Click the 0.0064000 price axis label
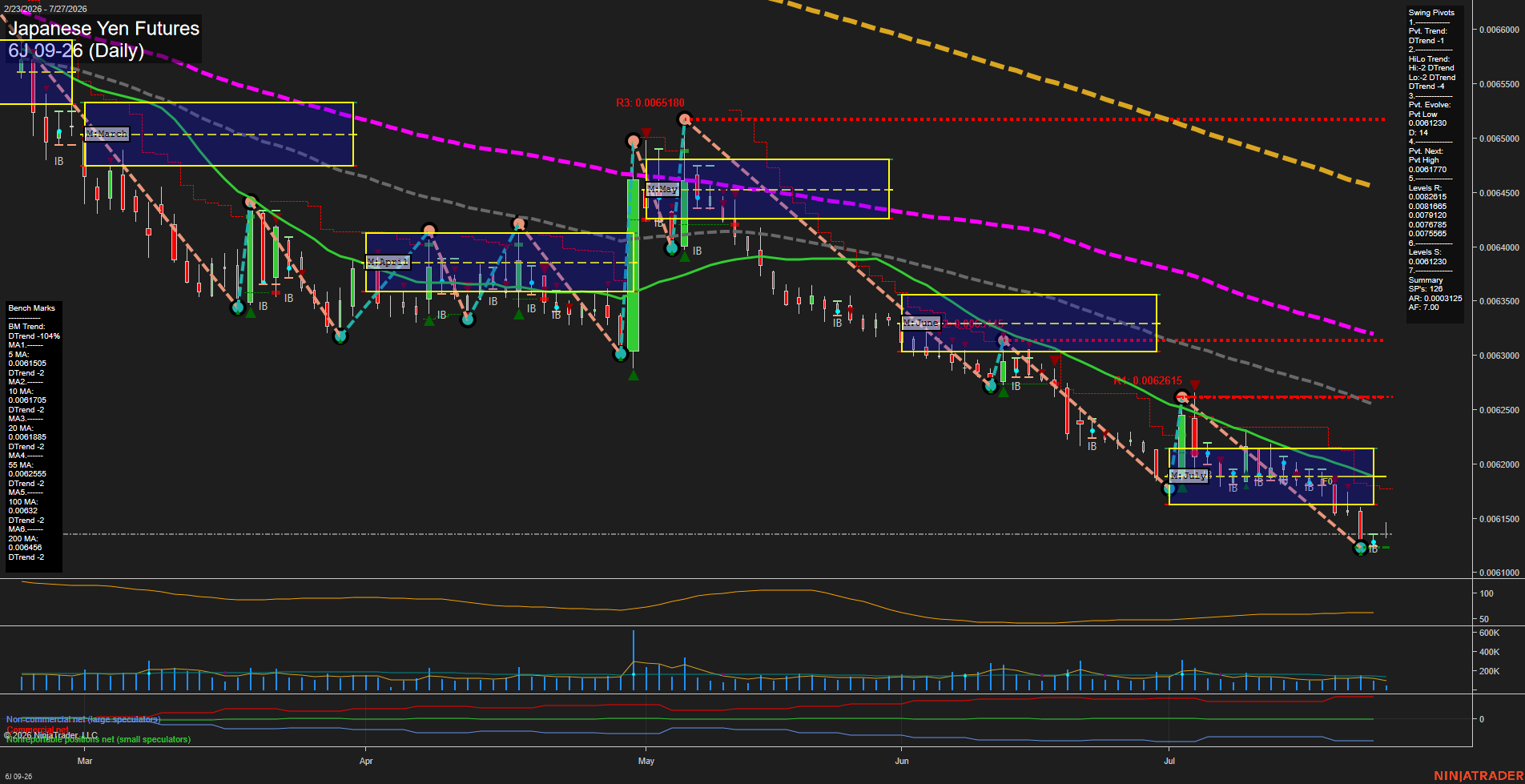The width and height of the screenshot is (1525, 784). point(1499,247)
